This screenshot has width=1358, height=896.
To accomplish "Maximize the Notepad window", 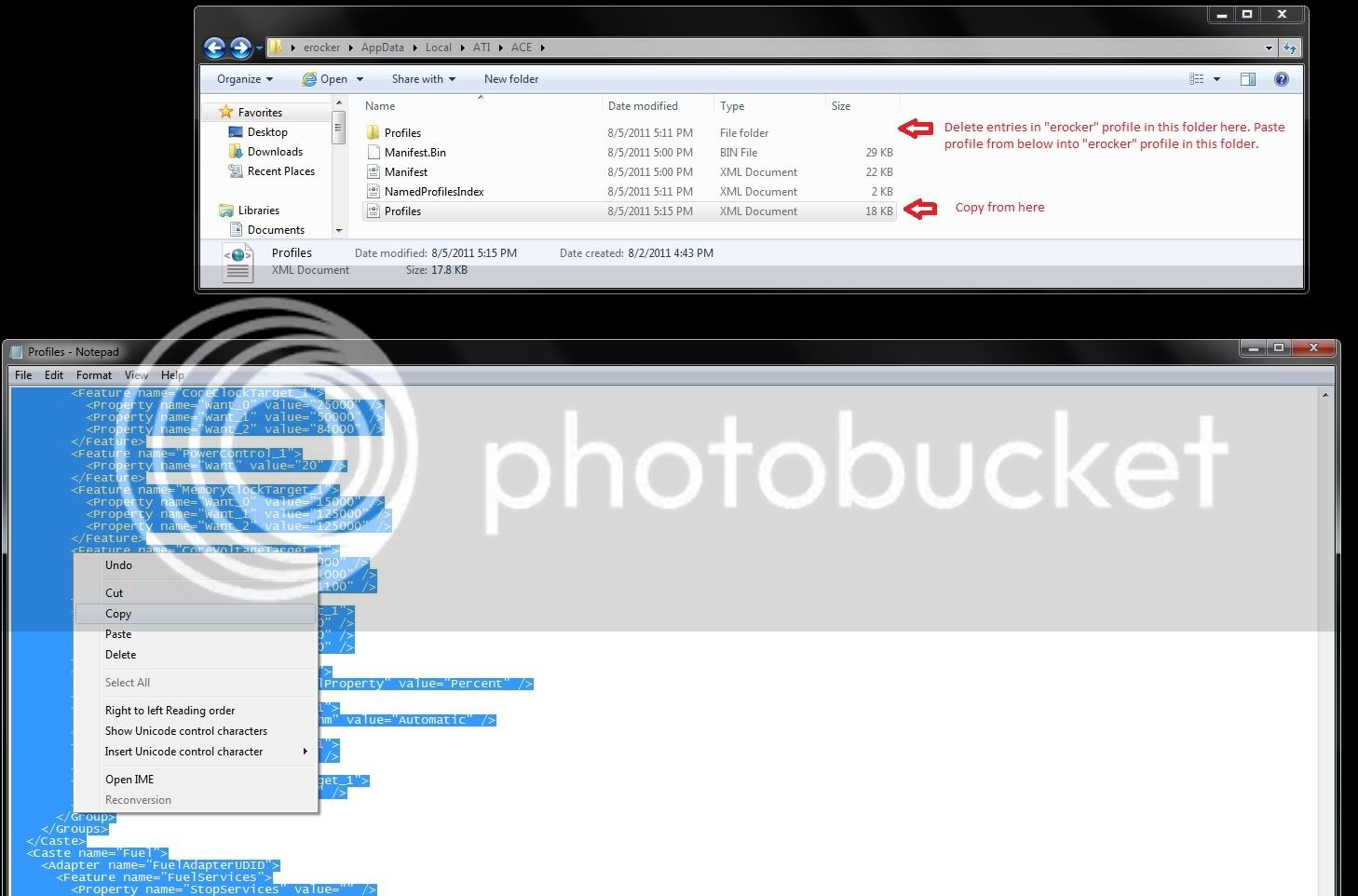I will pyautogui.click(x=1279, y=348).
